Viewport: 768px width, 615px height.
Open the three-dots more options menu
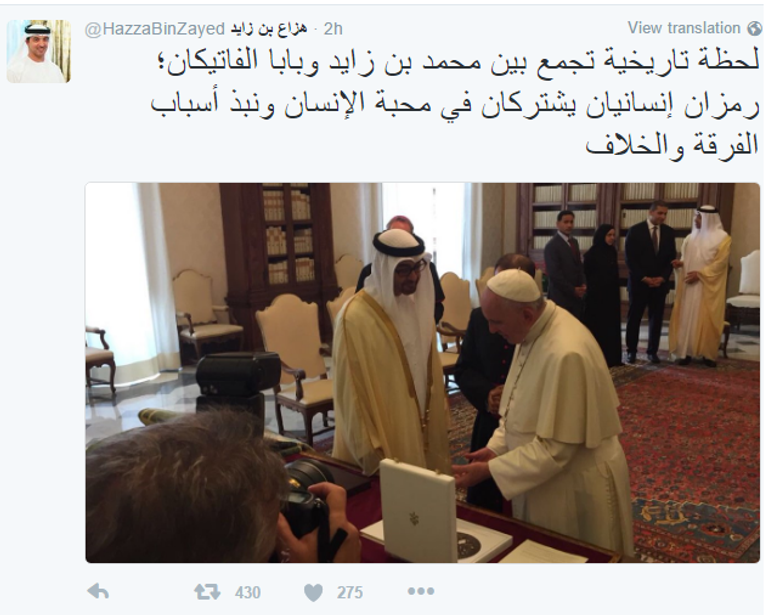421,591
